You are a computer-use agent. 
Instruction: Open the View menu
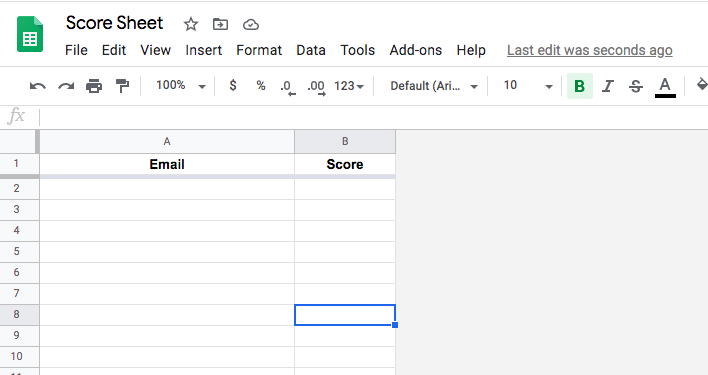pos(155,50)
